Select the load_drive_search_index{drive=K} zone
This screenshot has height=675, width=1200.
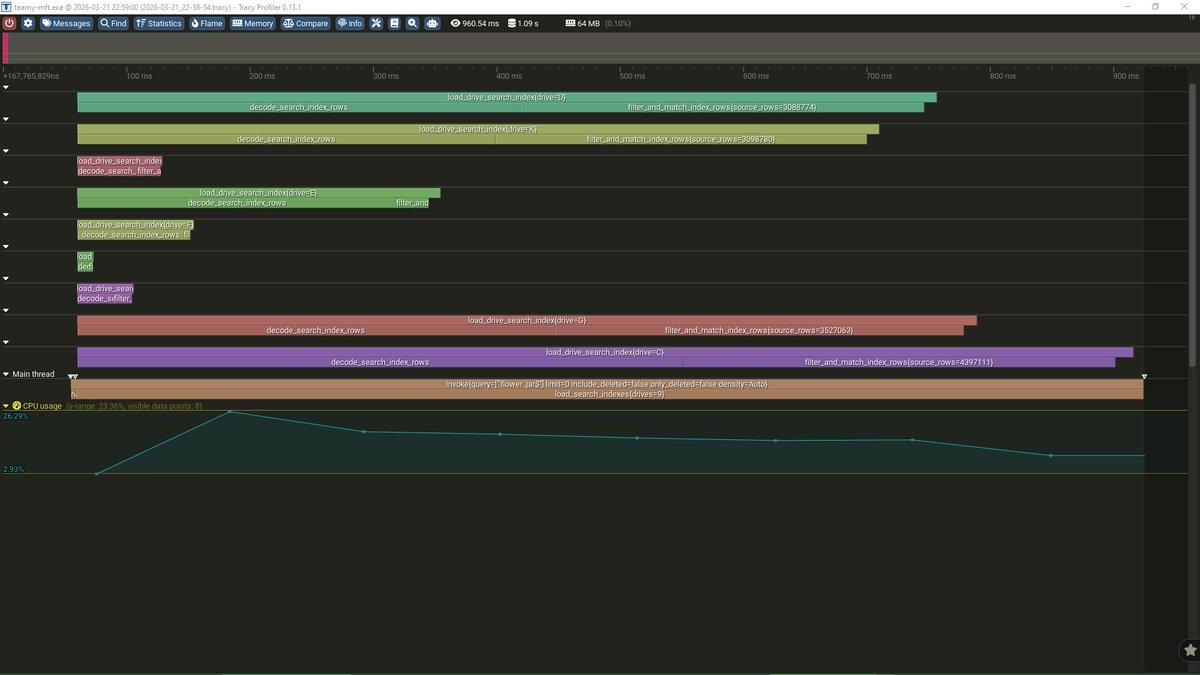(x=478, y=129)
